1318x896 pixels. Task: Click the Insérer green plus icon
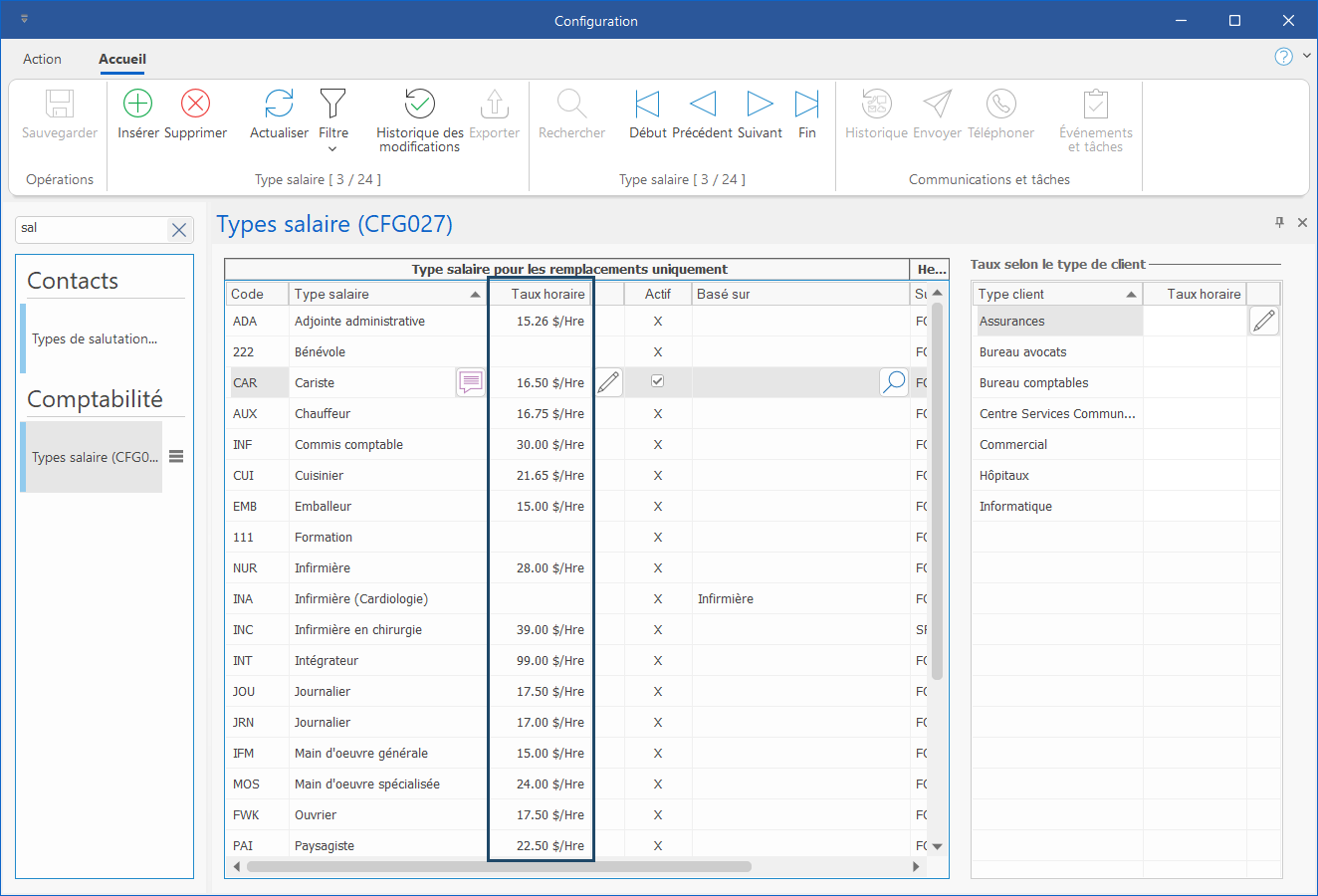tap(137, 104)
